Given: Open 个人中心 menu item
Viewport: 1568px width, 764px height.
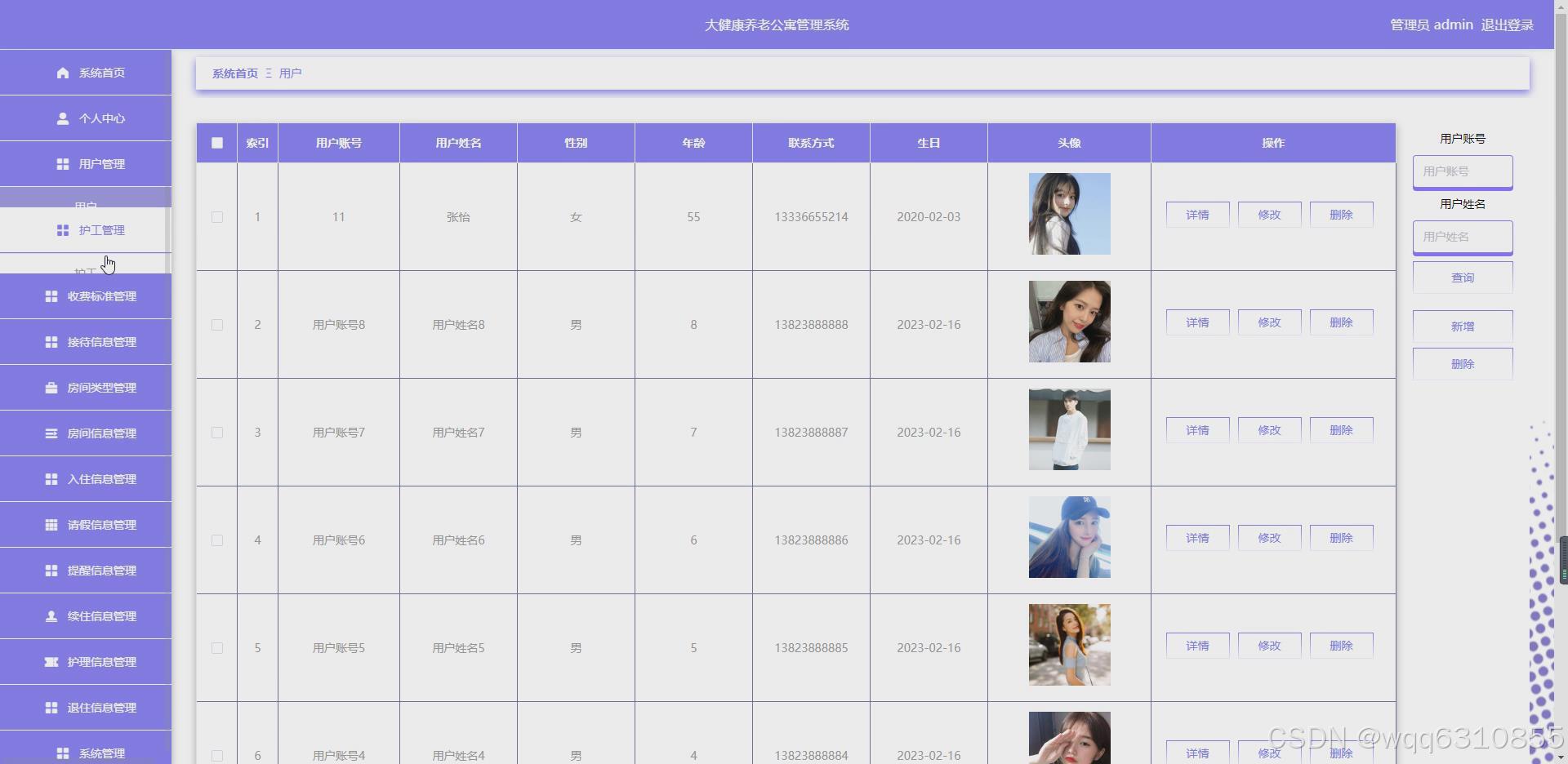Looking at the screenshot, I should [86, 118].
